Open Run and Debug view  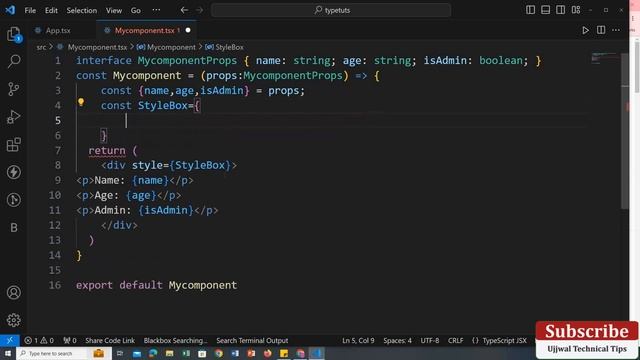point(13,117)
